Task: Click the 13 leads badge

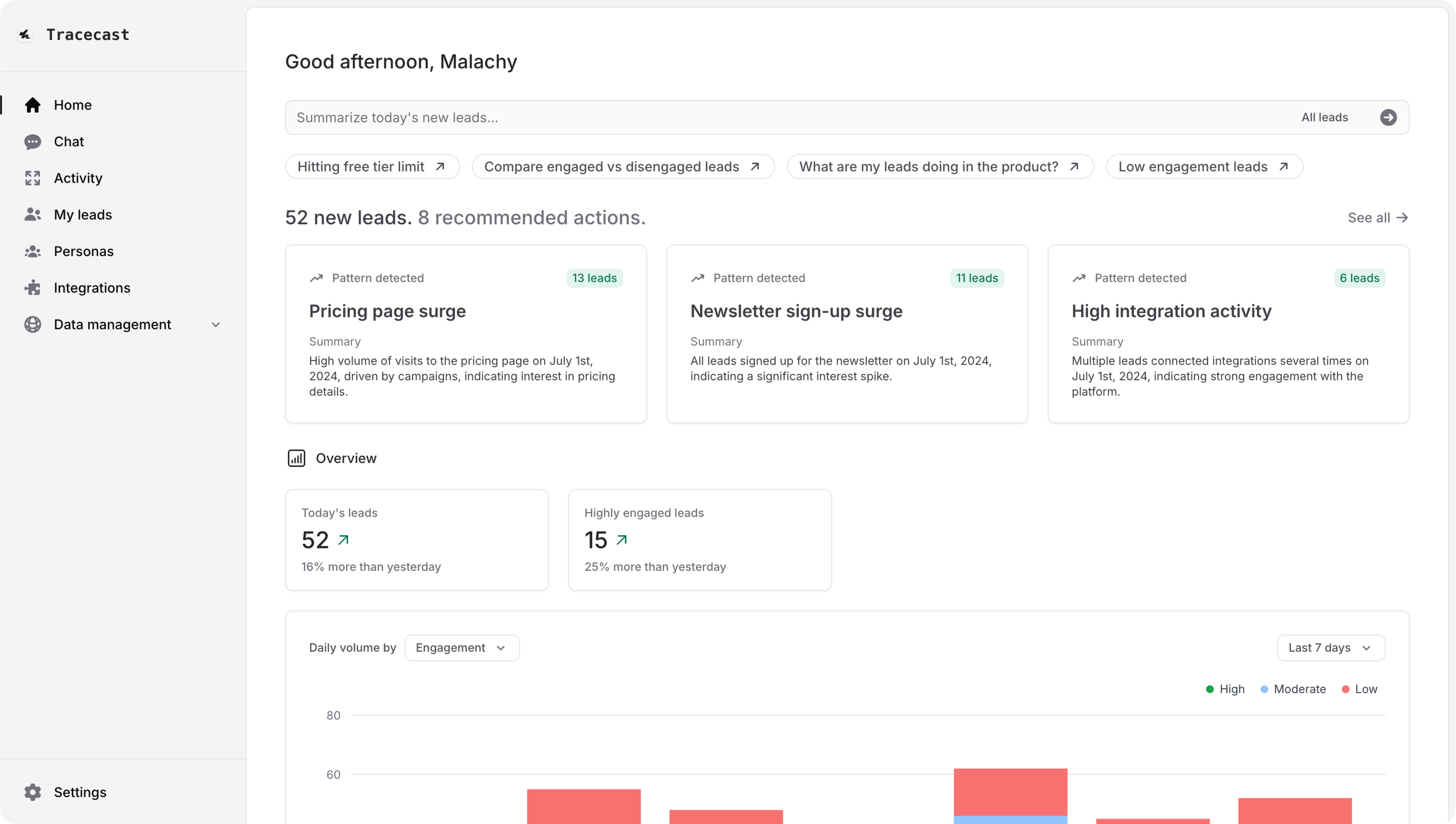Action: pyautogui.click(x=595, y=278)
